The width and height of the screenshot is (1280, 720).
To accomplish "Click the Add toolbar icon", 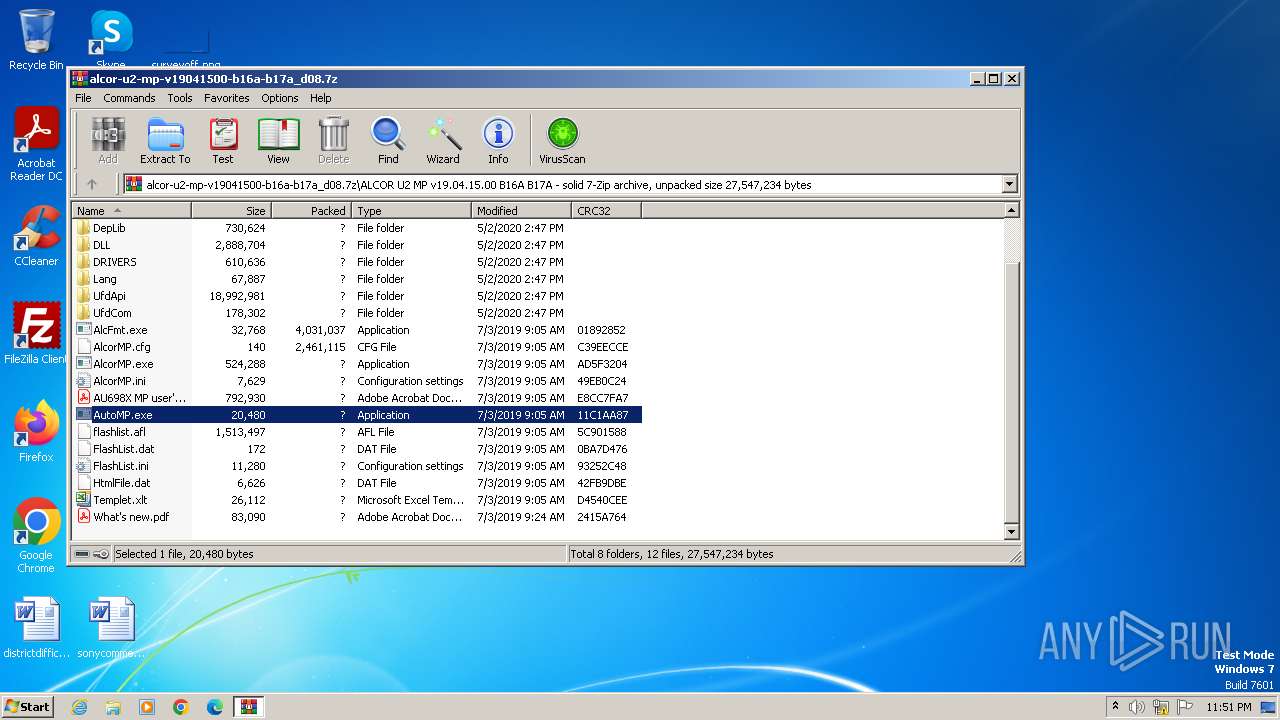I will 108,141.
